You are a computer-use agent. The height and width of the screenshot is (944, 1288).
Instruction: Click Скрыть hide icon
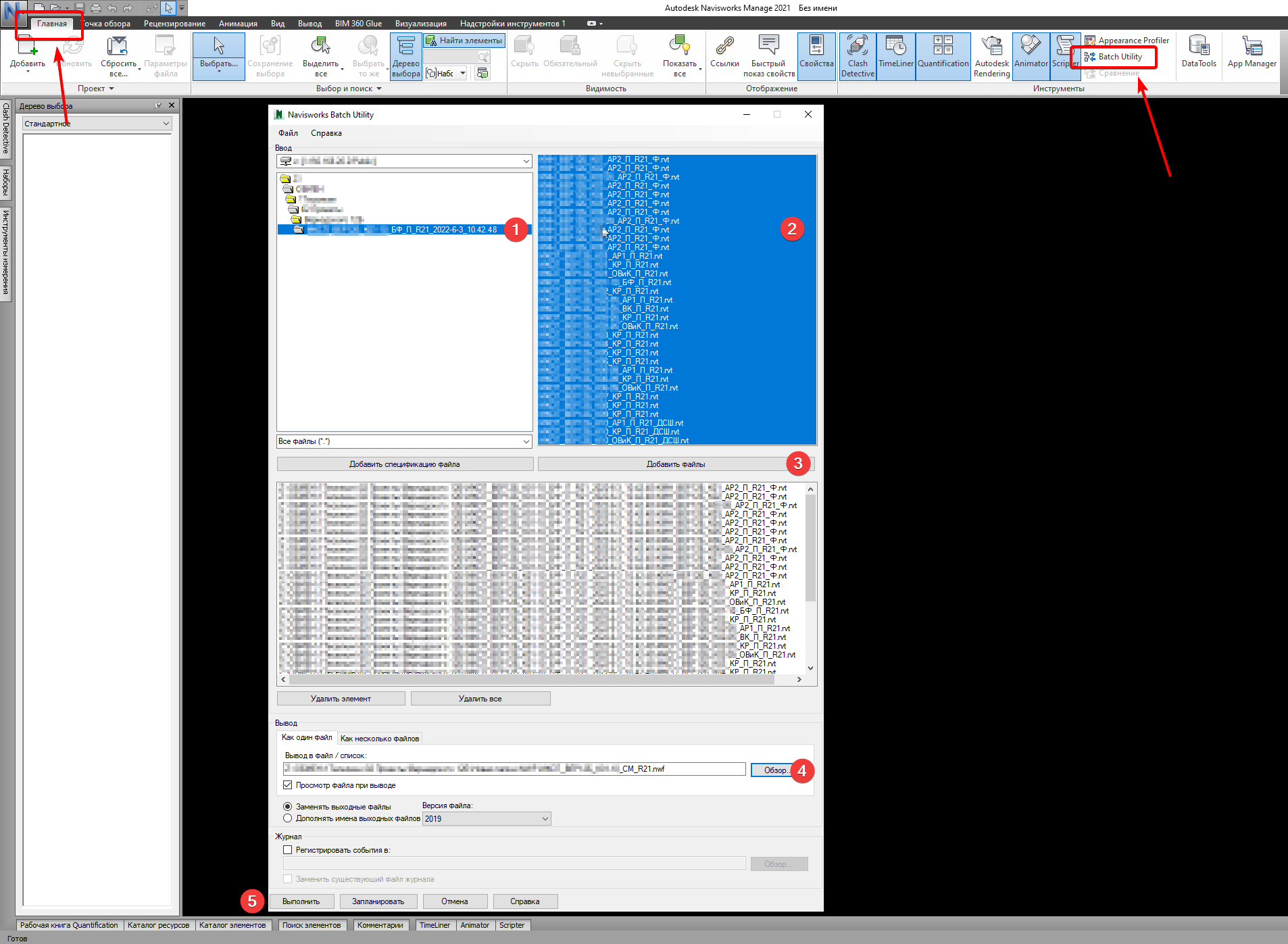524,52
